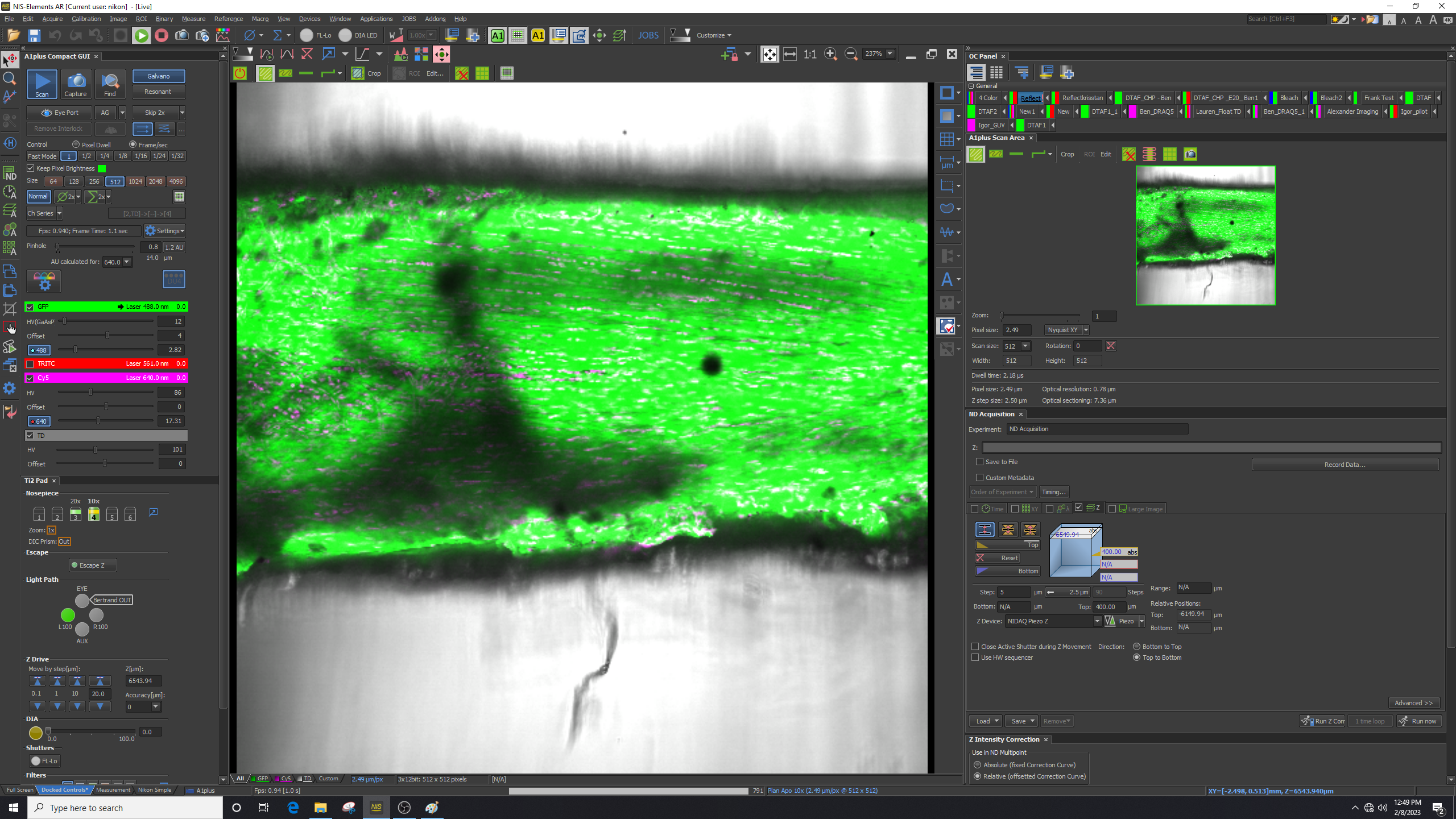Image resolution: width=1456 pixels, height=819 pixels.
Task: Click the Scan button in A1plus panel
Action: click(x=42, y=84)
